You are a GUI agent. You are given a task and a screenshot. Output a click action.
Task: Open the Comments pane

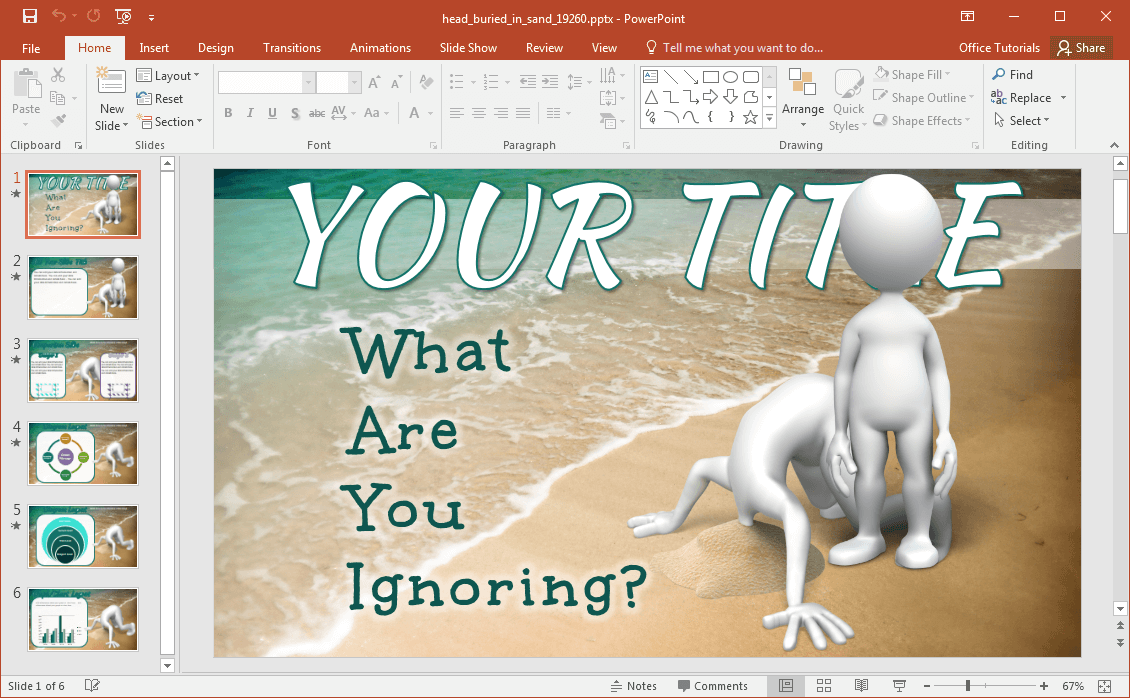pyautogui.click(x=712, y=686)
